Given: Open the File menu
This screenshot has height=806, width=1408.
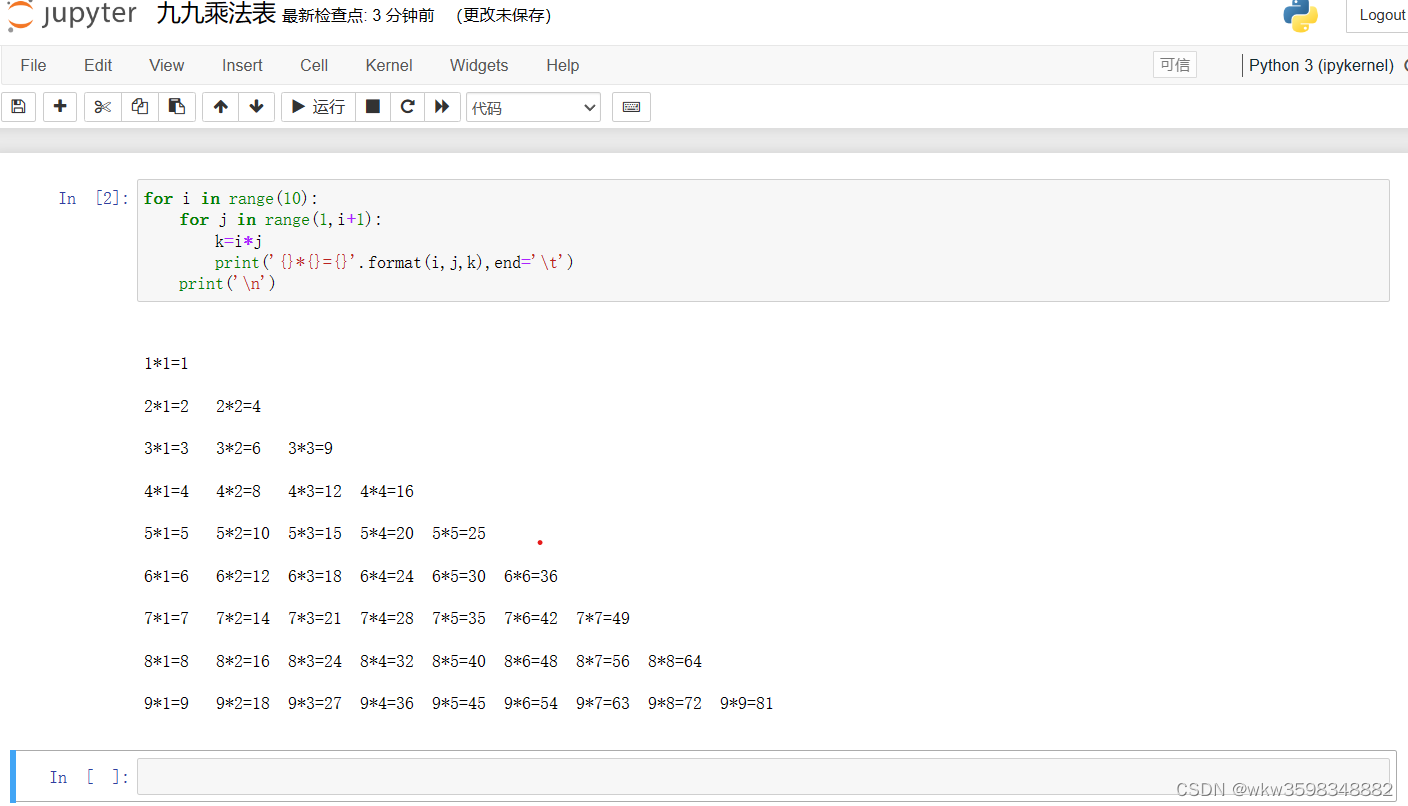Looking at the screenshot, I should tap(33, 65).
